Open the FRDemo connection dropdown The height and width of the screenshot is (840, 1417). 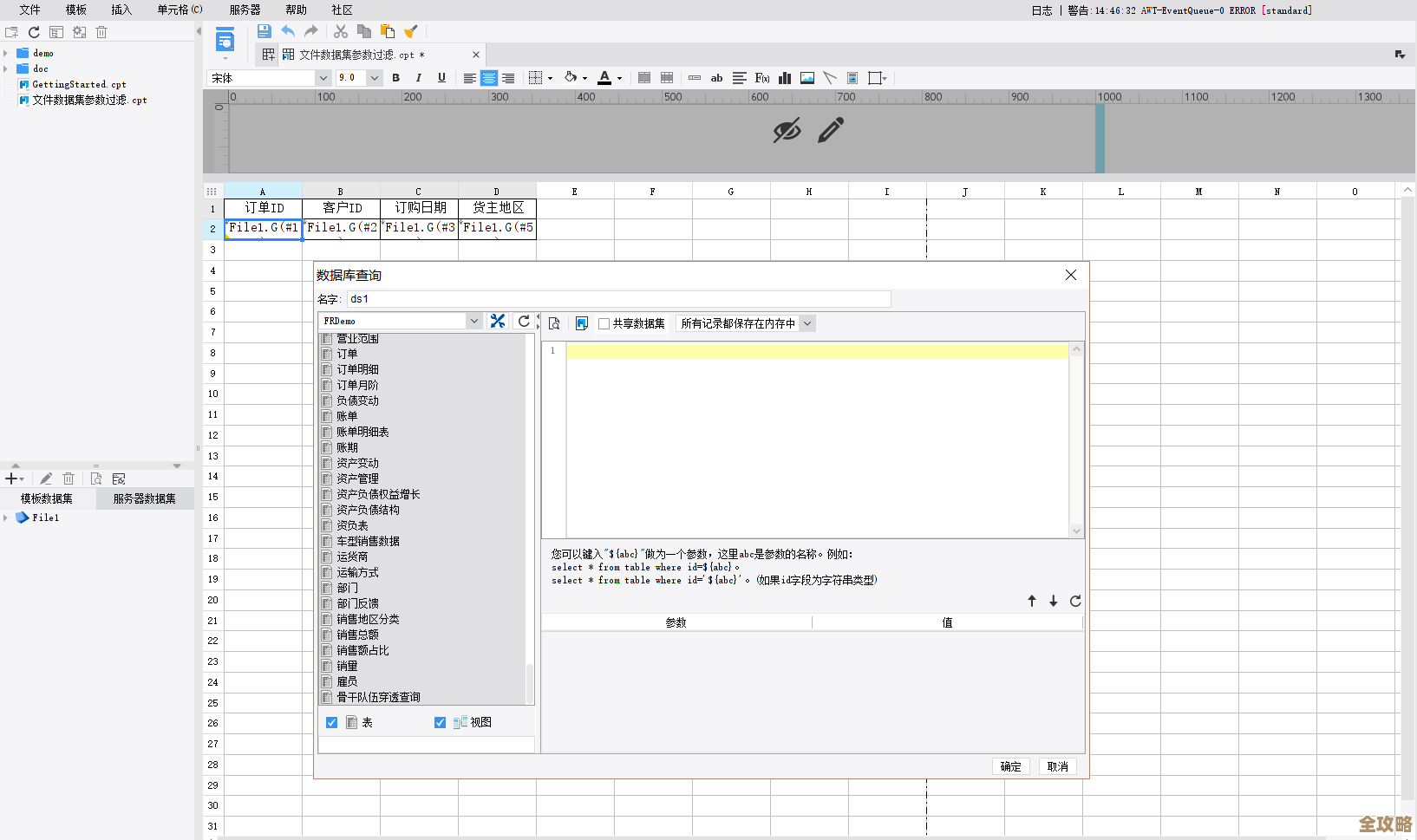click(x=473, y=321)
